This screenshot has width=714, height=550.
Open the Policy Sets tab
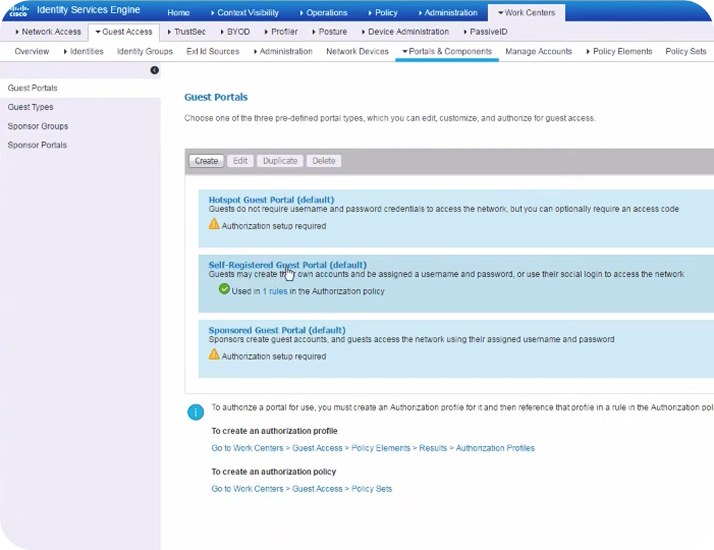click(x=686, y=51)
